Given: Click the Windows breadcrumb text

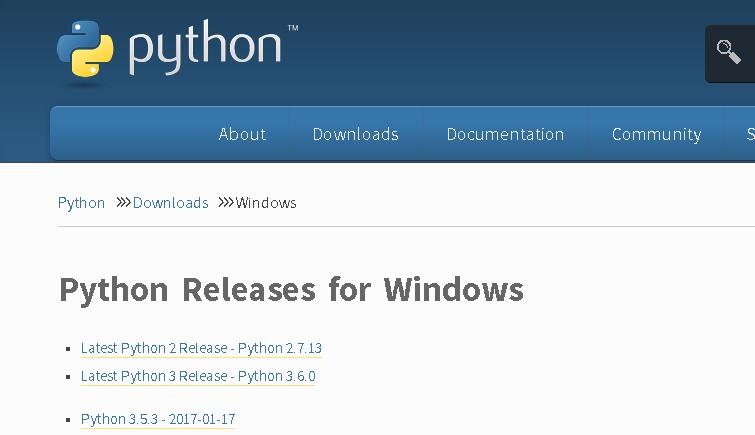Looking at the screenshot, I should coord(266,203).
